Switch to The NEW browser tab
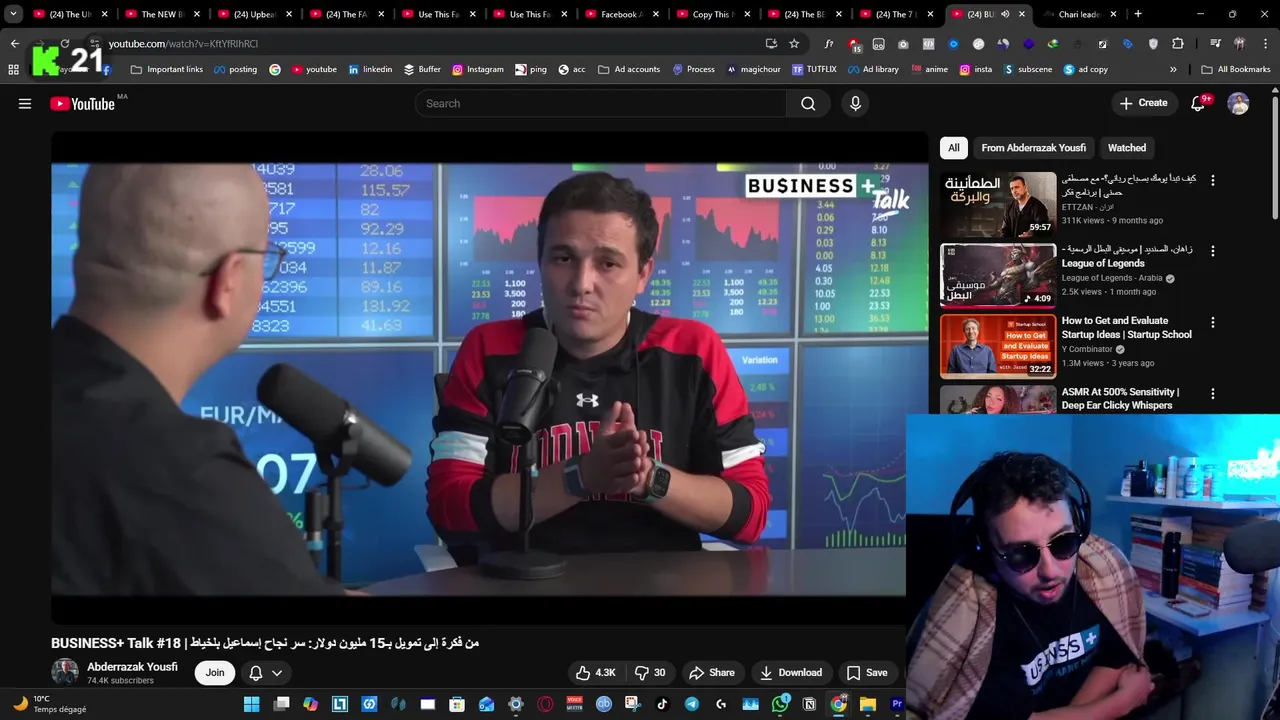Image resolution: width=1280 pixels, height=720 pixels. (x=161, y=14)
